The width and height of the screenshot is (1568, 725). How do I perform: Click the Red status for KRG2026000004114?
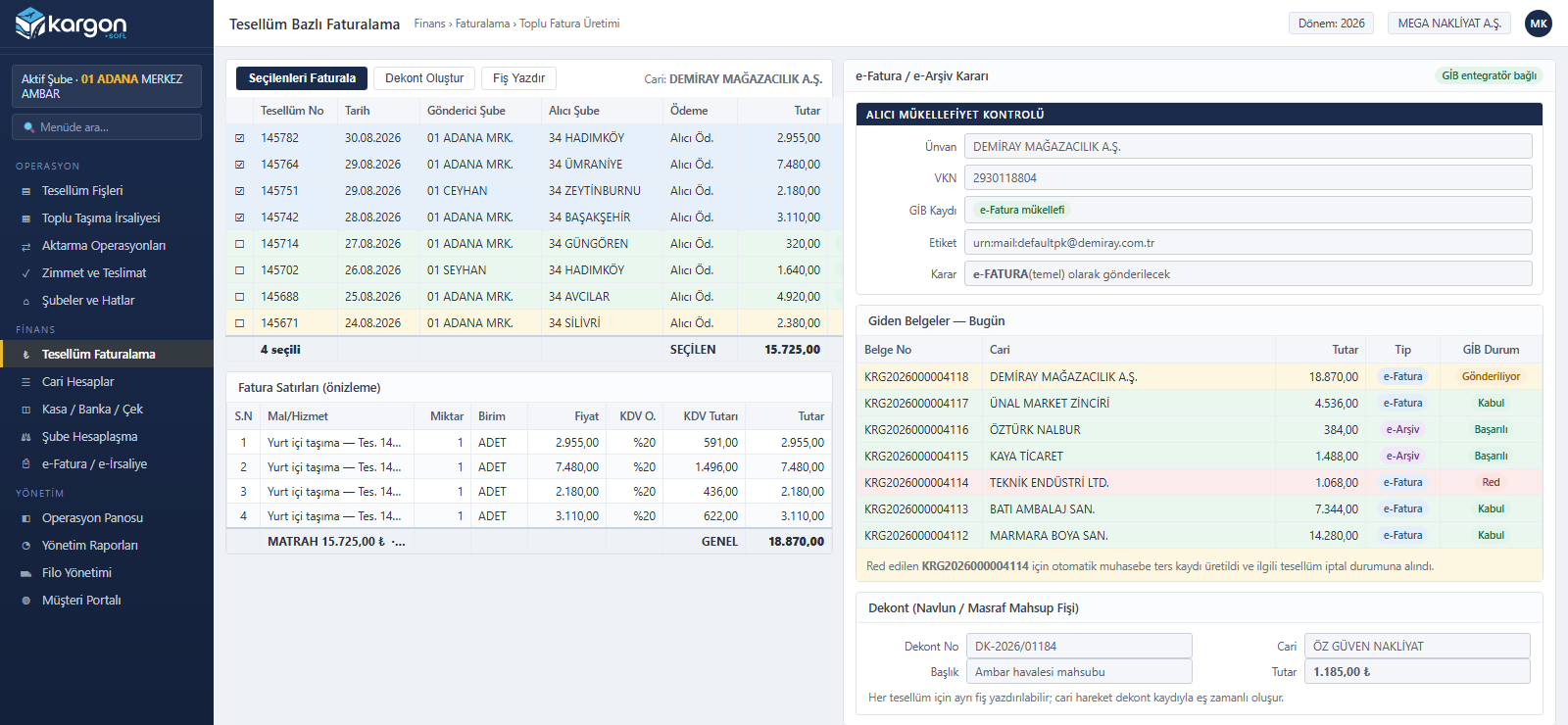pyautogui.click(x=1491, y=483)
